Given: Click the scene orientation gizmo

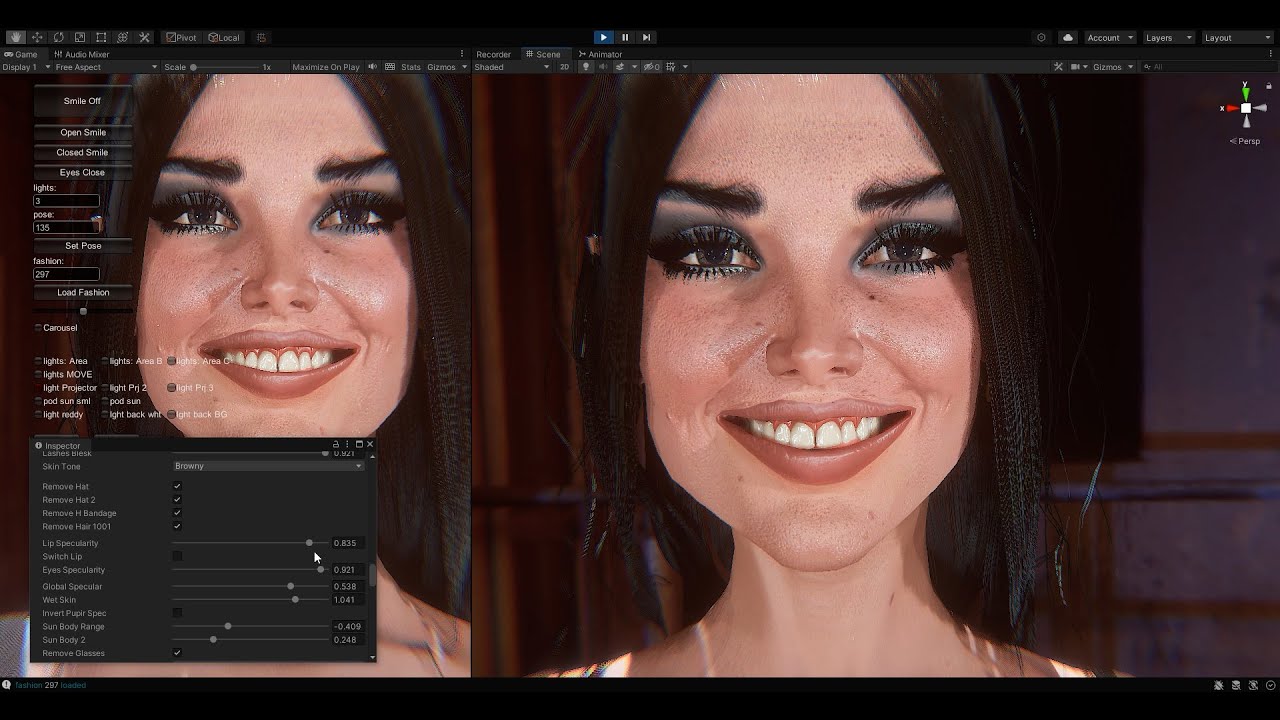Looking at the screenshot, I should click(x=1246, y=107).
